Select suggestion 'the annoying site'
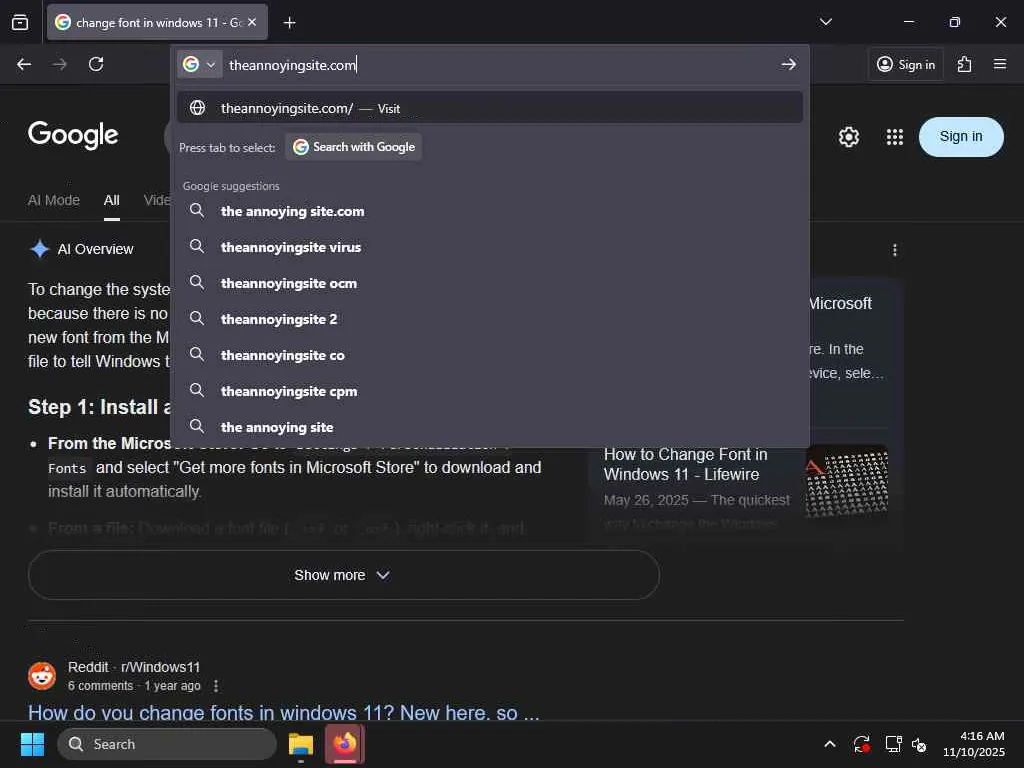Screen dimensions: 1024x768 (x=490, y=426)
